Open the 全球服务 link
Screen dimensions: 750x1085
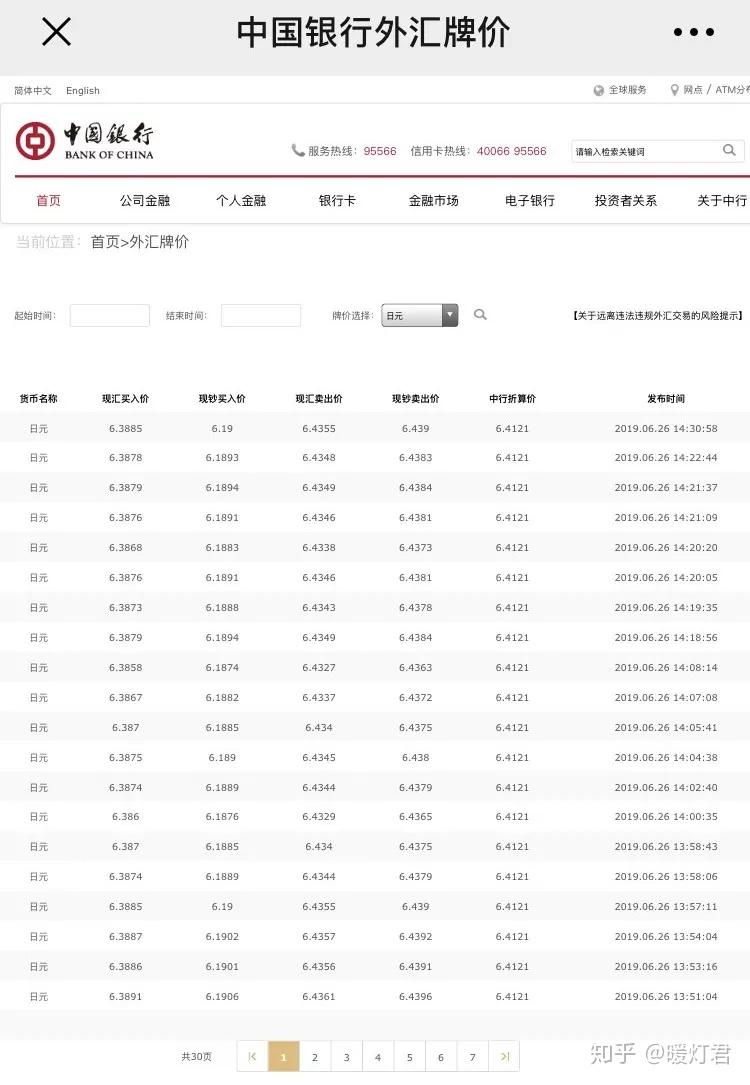click(x=628, y=90)
